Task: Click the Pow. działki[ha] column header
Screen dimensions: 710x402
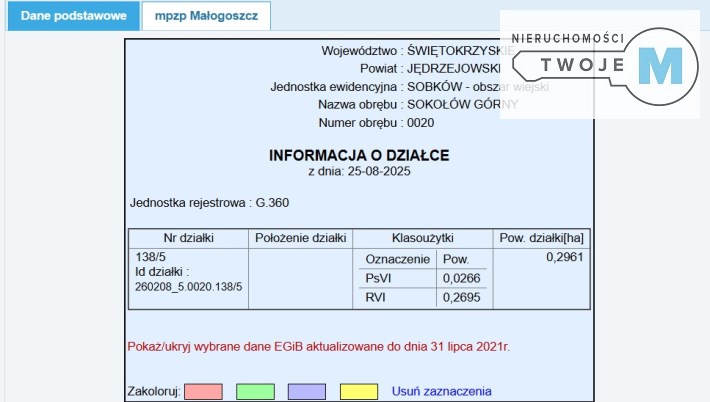Action: (542, 238)
